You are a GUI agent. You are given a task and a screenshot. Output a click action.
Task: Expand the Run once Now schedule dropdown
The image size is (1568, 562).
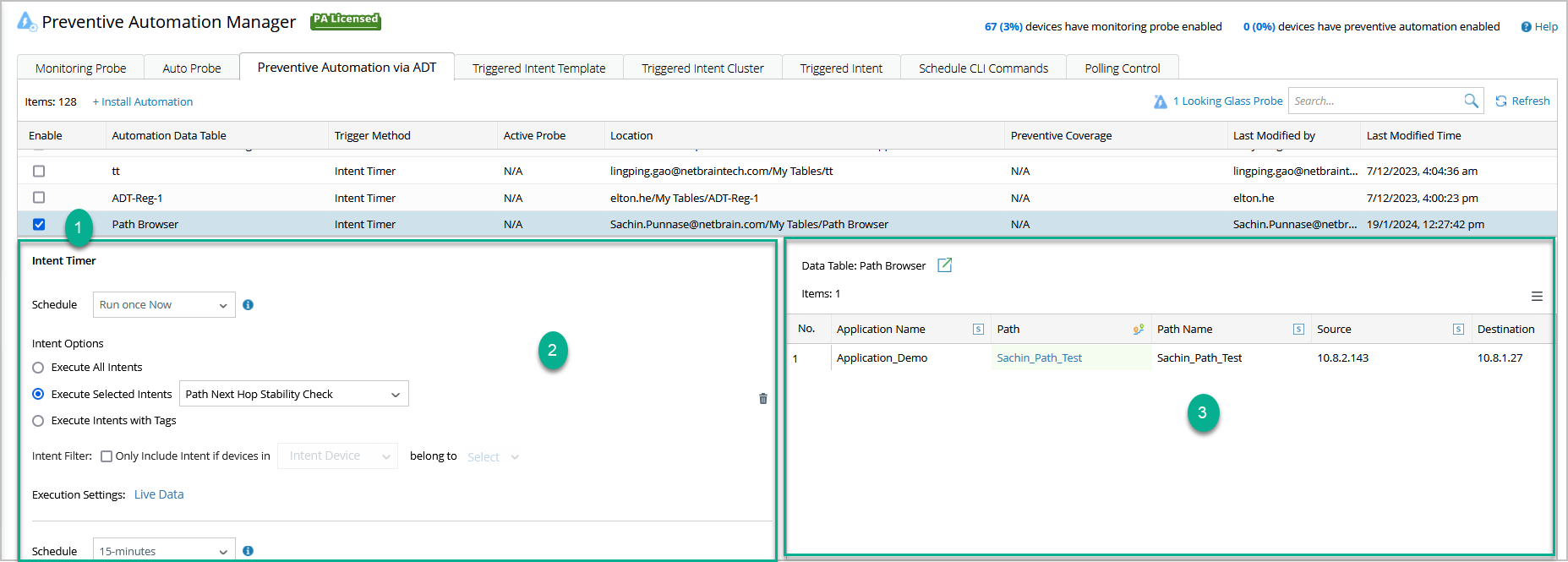coord(164,305)
